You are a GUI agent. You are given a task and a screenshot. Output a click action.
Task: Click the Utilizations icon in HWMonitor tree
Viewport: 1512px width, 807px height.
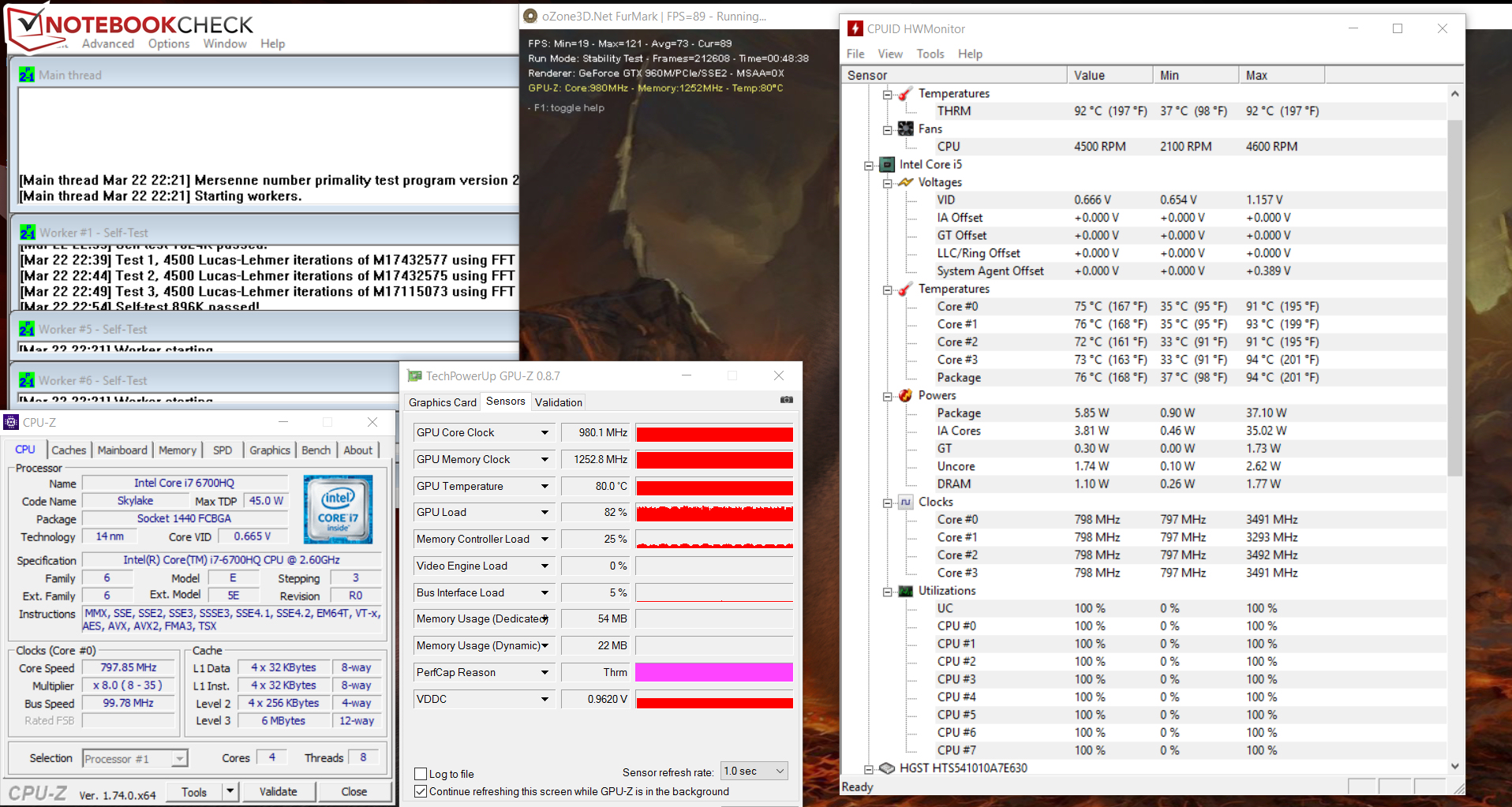click(x=905, y=591)
